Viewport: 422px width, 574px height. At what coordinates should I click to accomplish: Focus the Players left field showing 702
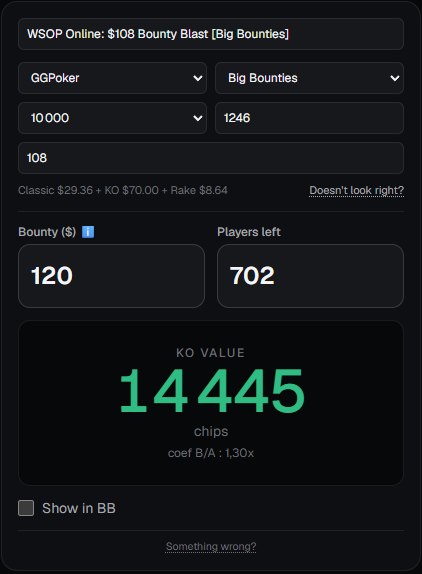[x=310, y=276]
